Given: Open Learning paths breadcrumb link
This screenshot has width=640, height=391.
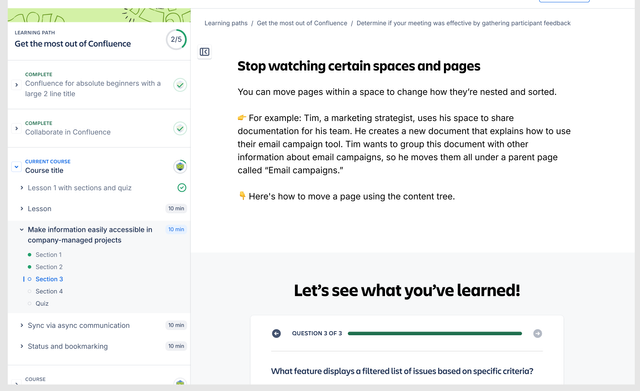Looking at the screenshot, I should [x=226, y=23].
